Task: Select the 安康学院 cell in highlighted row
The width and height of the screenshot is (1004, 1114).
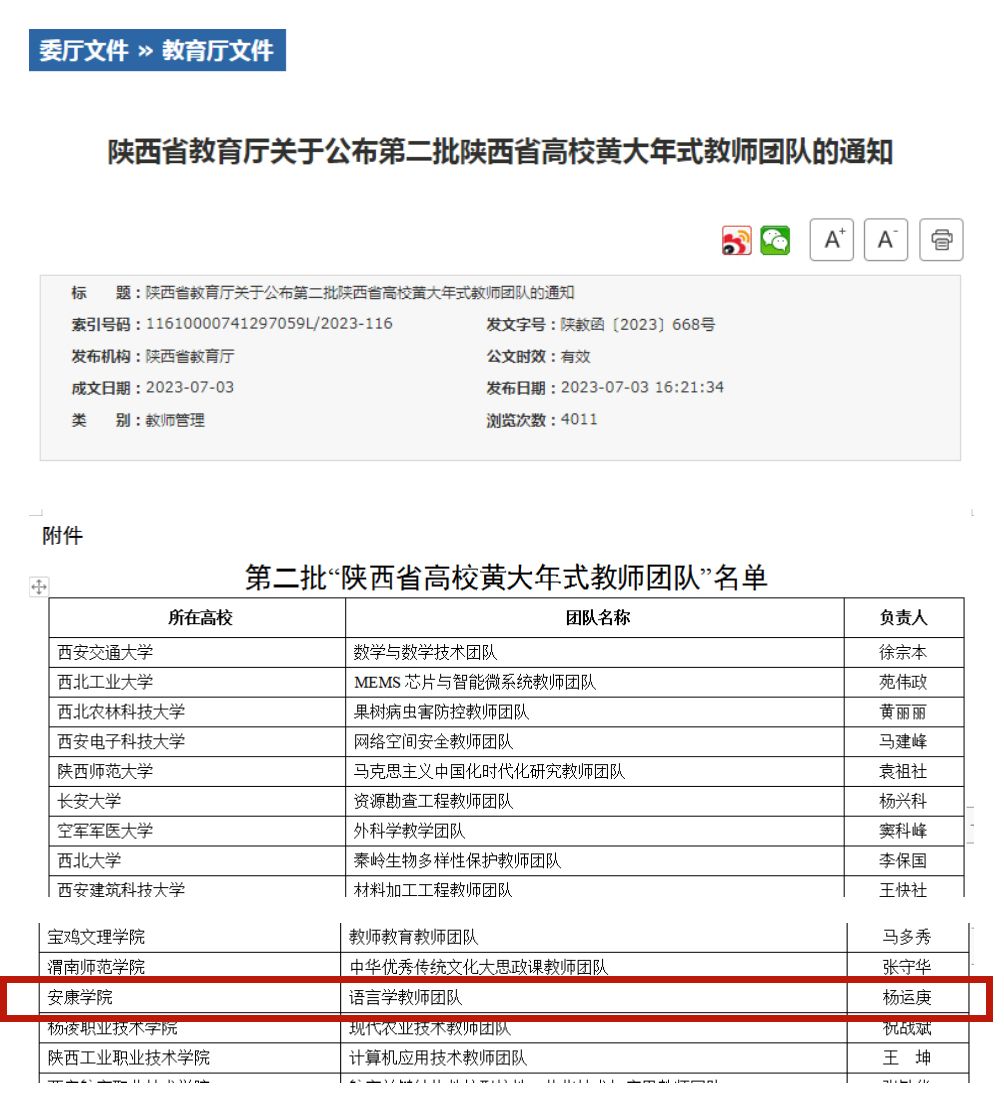Action: coord(81,997)
